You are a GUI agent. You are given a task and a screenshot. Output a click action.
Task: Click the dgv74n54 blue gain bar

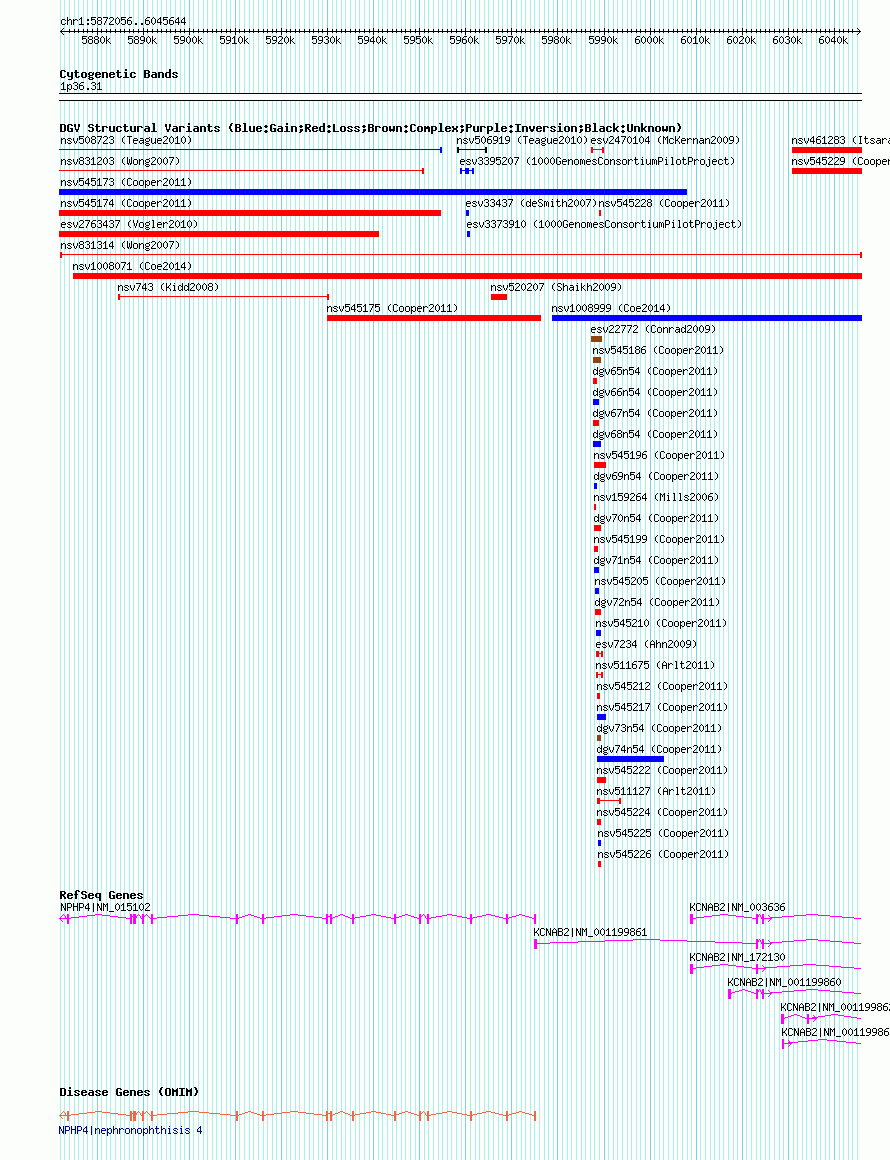pos(630,759)
